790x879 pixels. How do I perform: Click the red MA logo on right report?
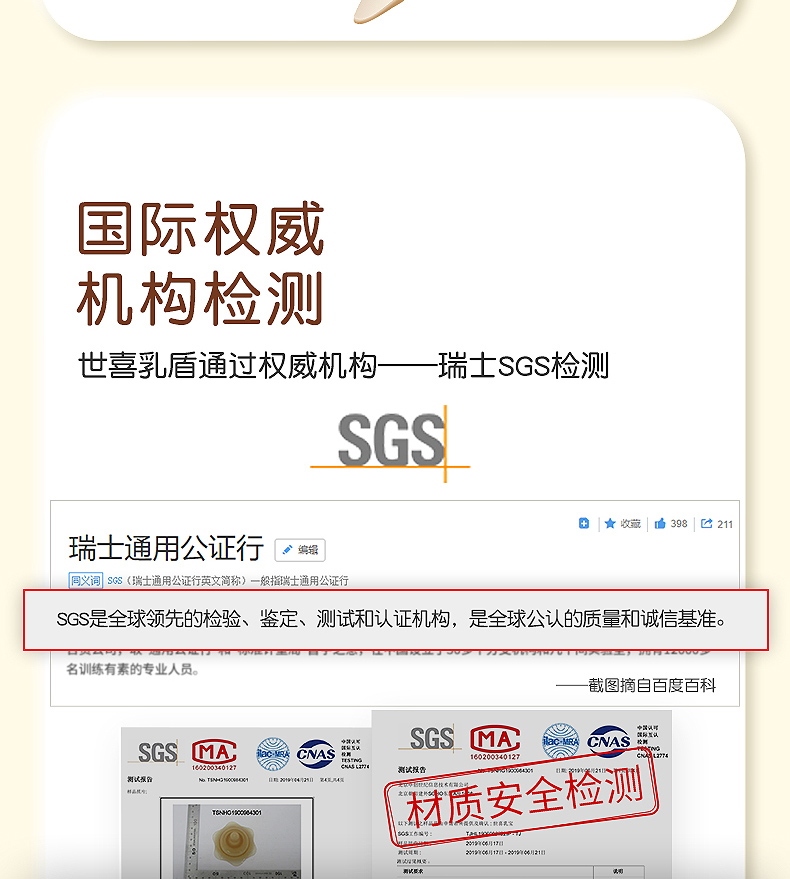coord(495,742)
